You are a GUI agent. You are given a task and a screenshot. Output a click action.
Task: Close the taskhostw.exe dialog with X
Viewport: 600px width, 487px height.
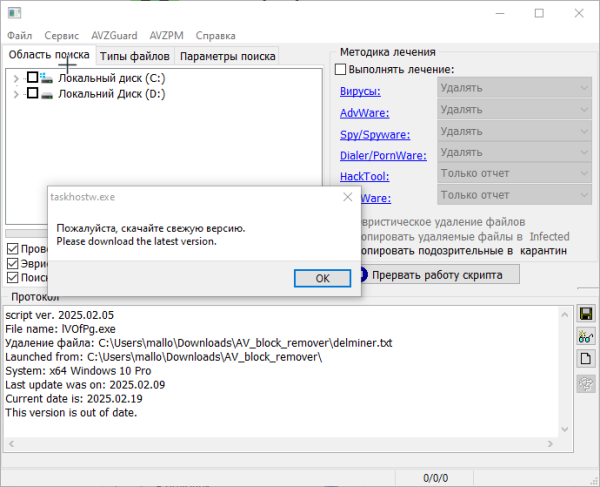[347, 197]
